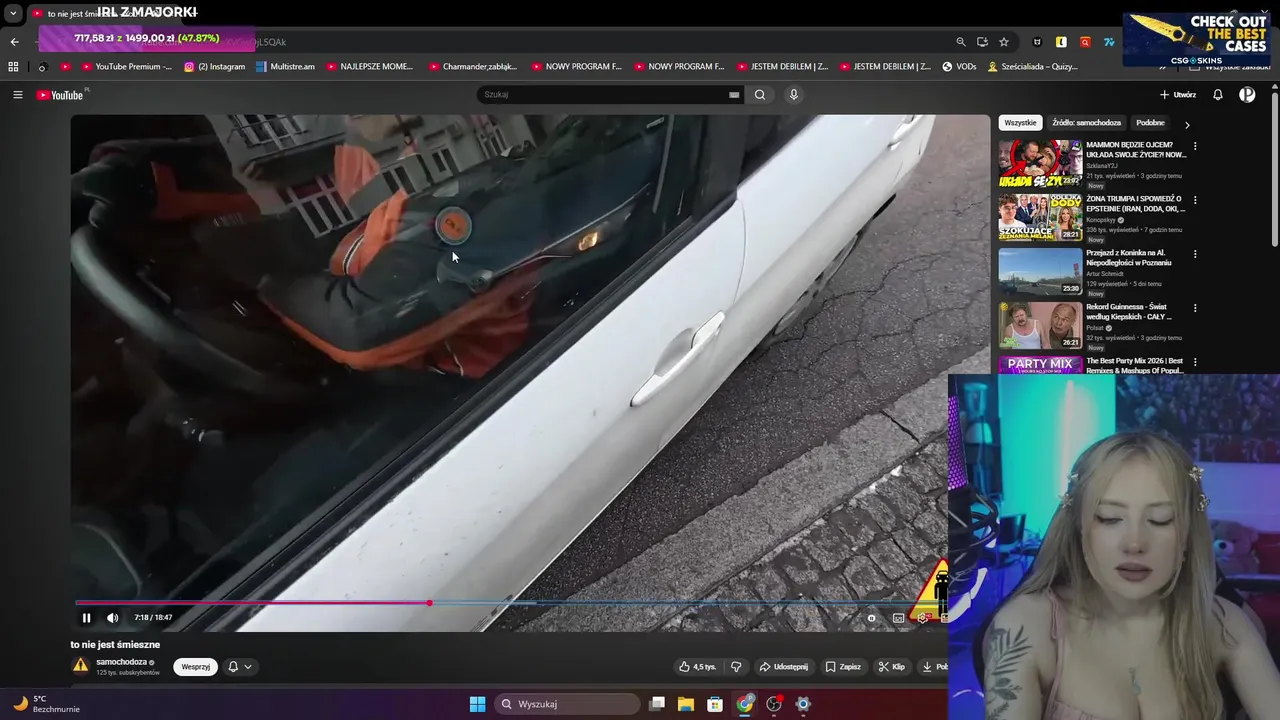Open Rekord Guinnessa Kiepskich video thumbnail
The height and width of the screenshot is (720, 1280).
(1040, 325)
